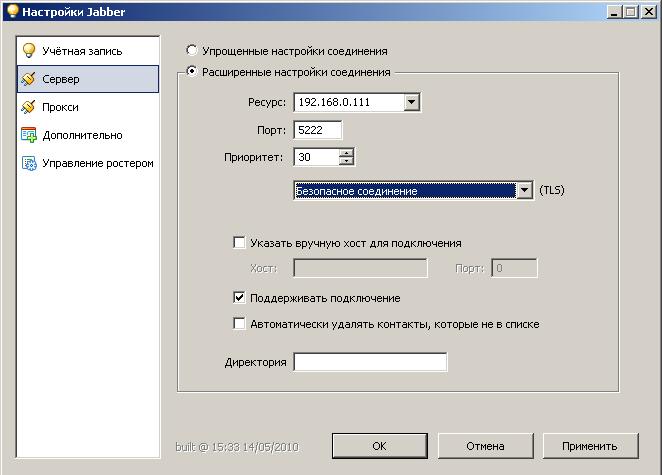Open the Учётная запись section
662x475 pixels.
tap(88, 51)
